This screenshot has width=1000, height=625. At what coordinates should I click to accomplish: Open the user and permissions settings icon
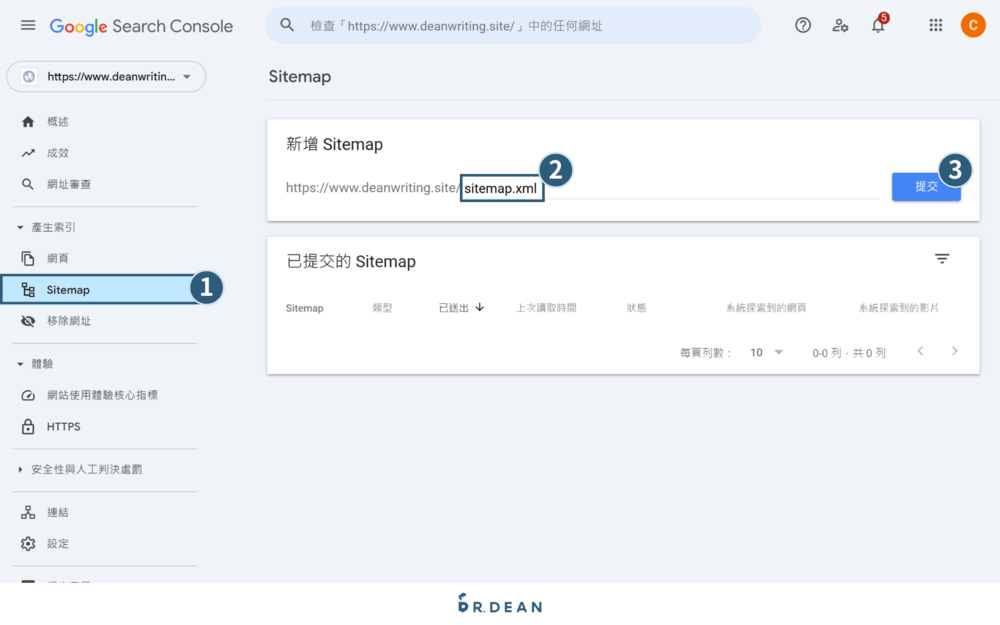click(x=841, y=25)
